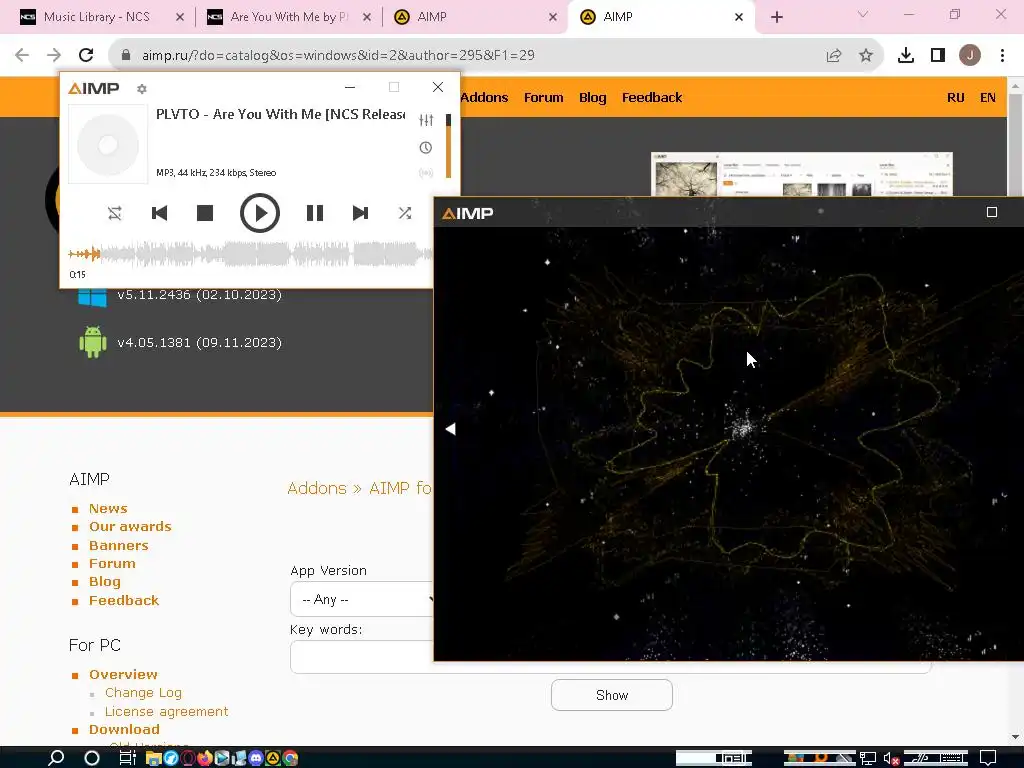Open the Blog menu in site header
1024x768 pixels.
(x=592, y=97)
